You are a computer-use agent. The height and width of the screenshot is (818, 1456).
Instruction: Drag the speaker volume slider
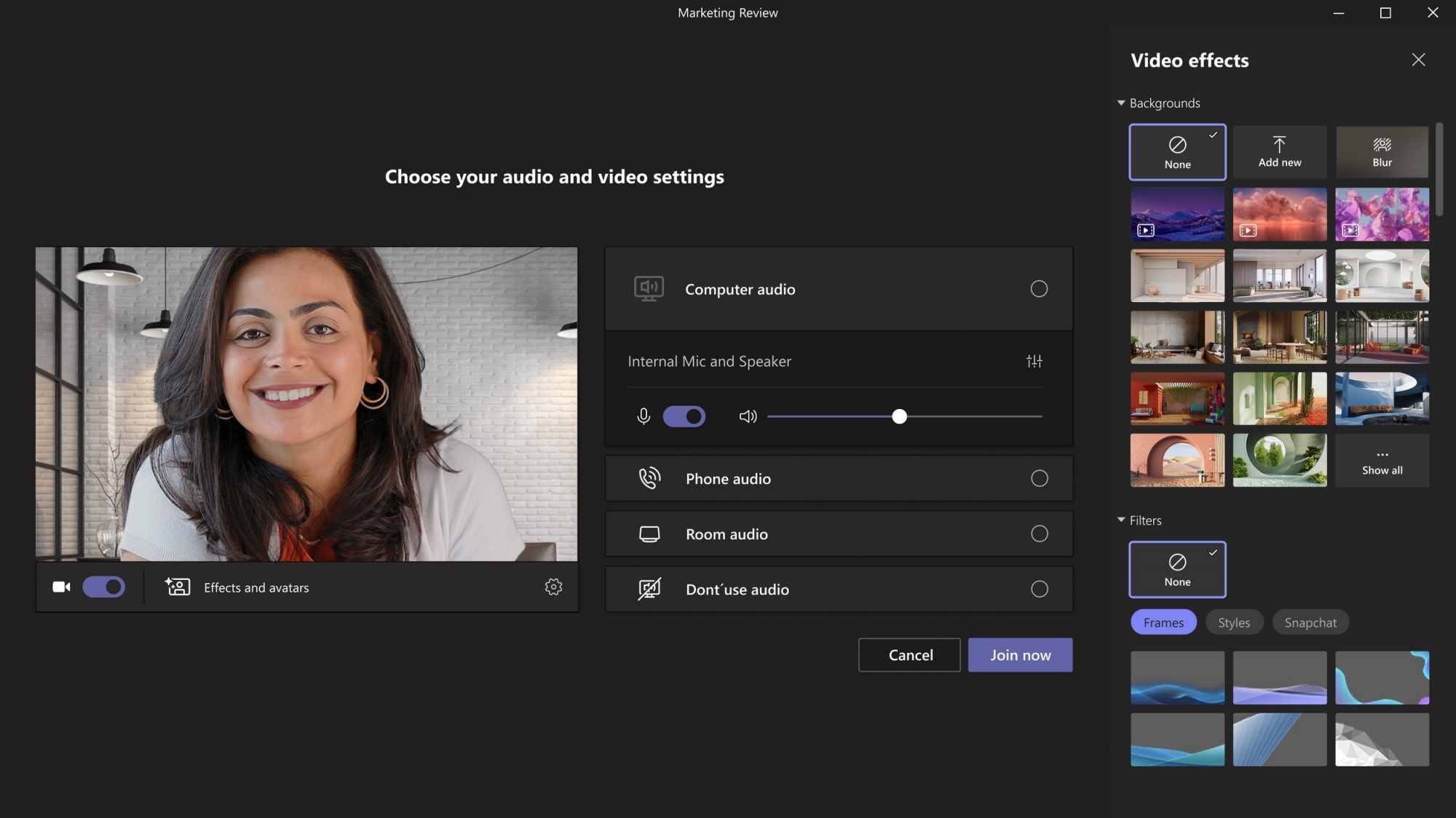tap(898, 417)
